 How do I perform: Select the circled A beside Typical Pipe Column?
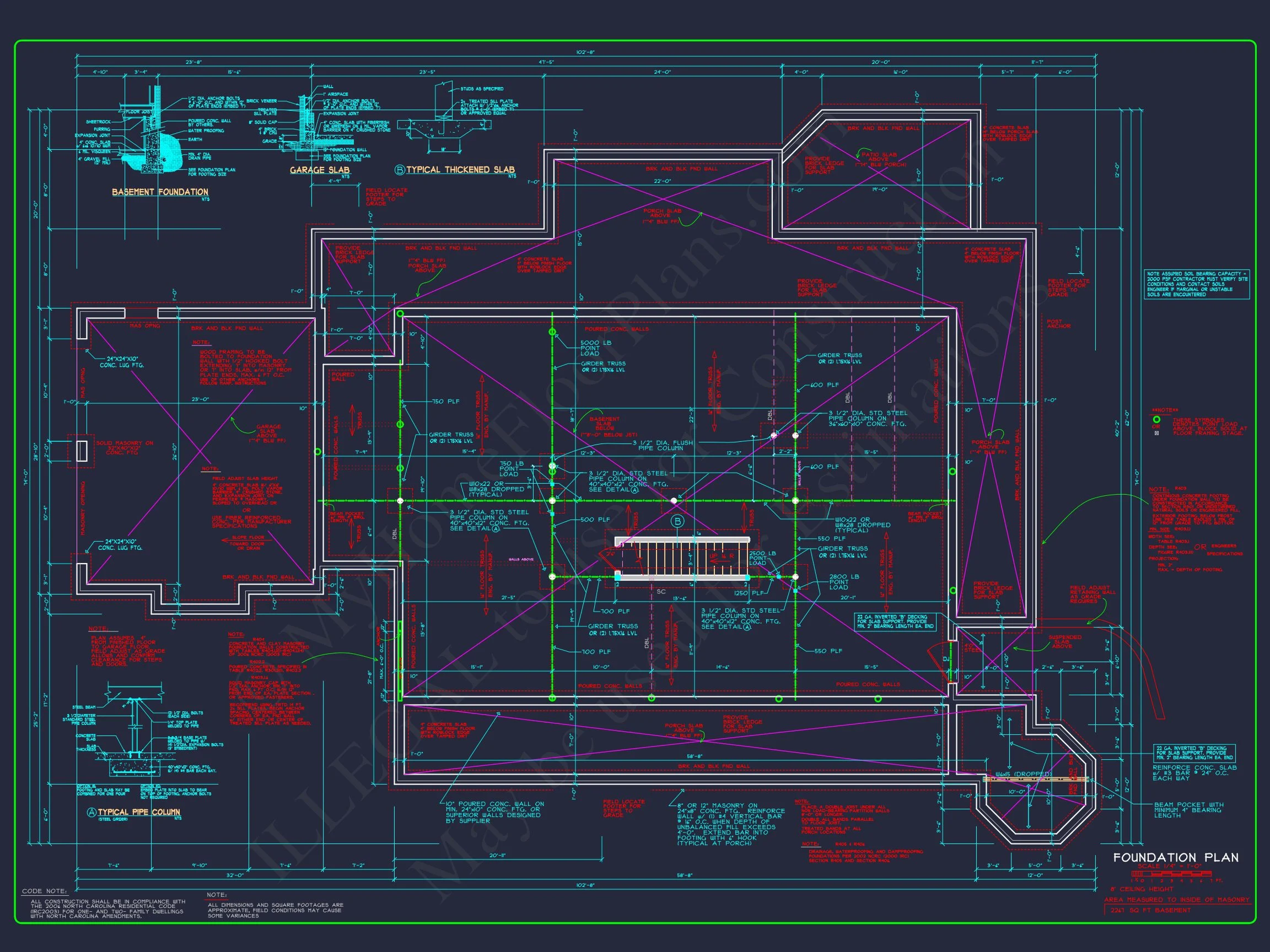click(92, 813)
